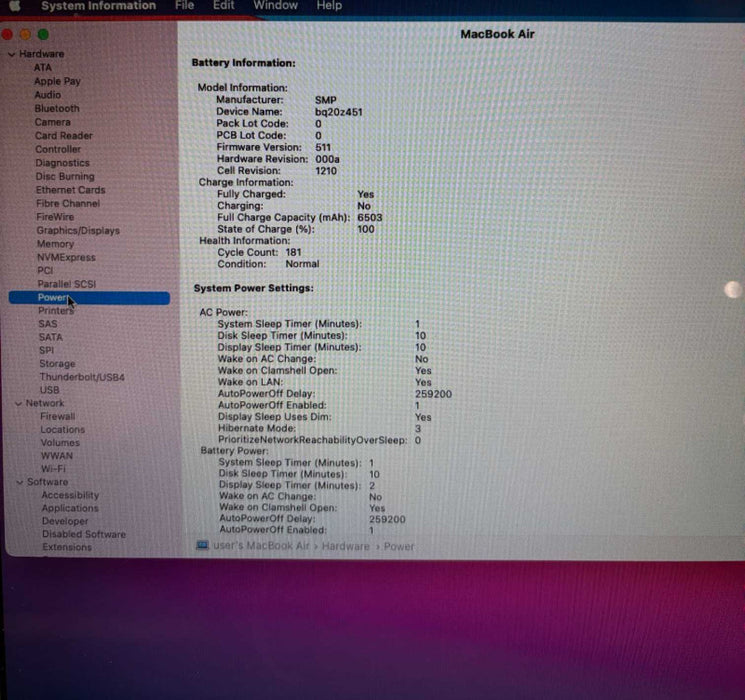Select Applications under Software

coord(70,508)
